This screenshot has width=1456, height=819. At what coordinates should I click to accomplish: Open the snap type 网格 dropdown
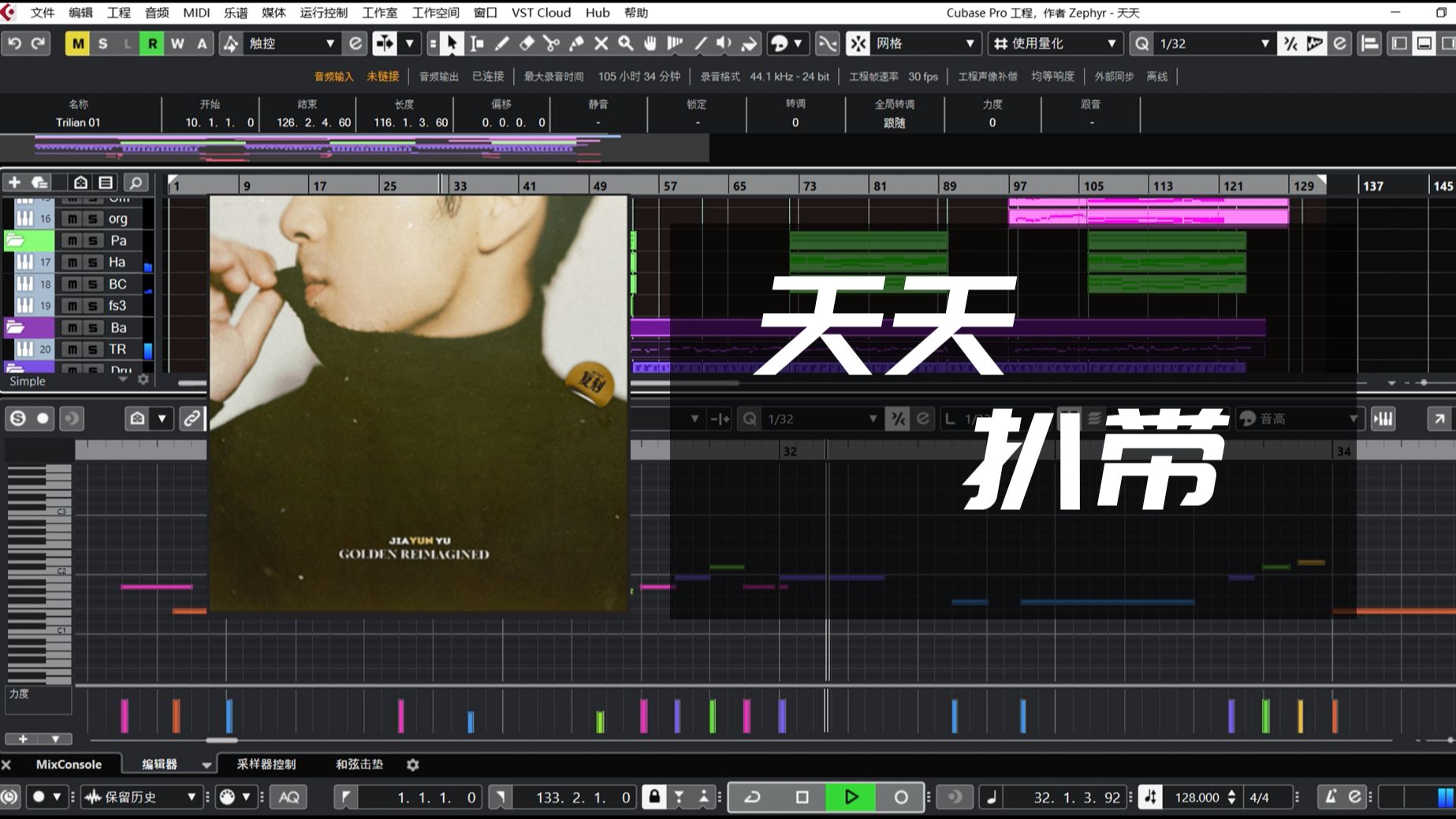(925, 43)
